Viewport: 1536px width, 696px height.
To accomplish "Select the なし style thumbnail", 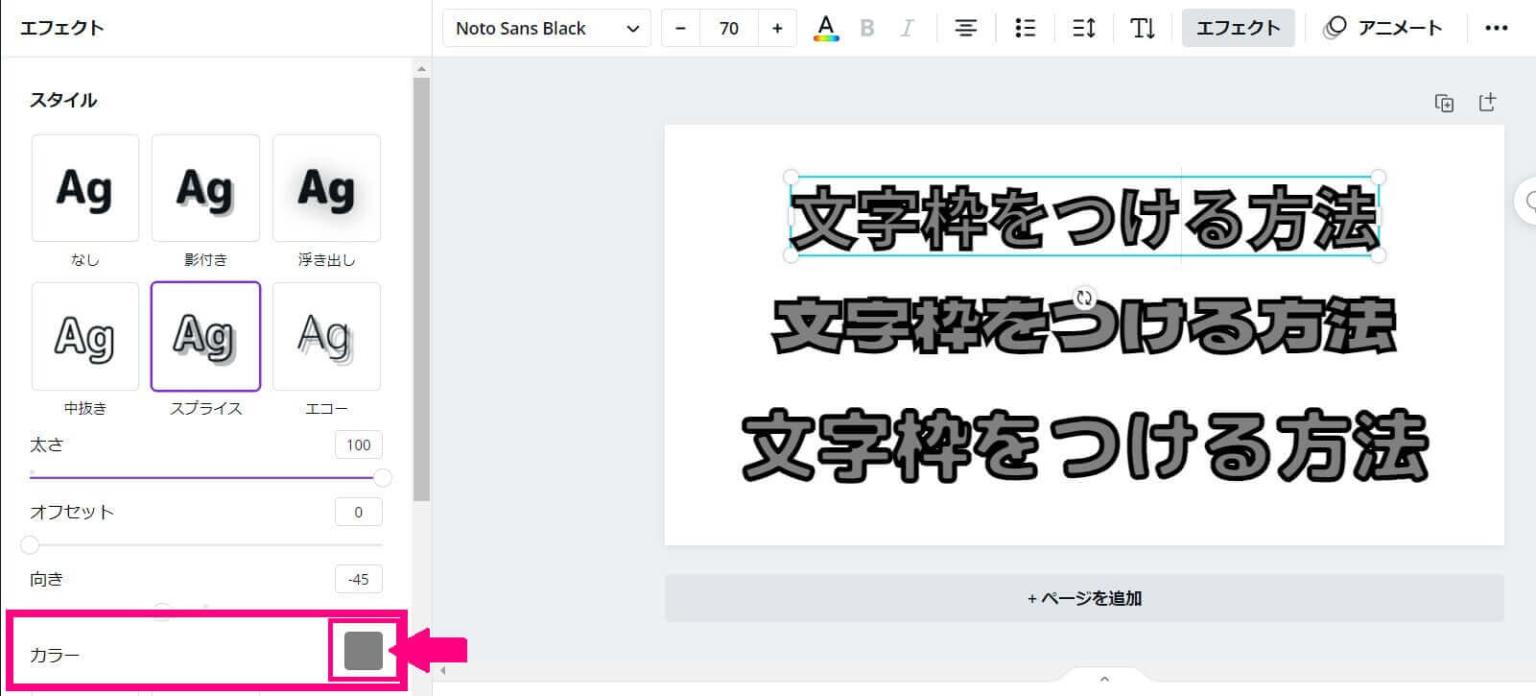I will (x=85, y=188).
